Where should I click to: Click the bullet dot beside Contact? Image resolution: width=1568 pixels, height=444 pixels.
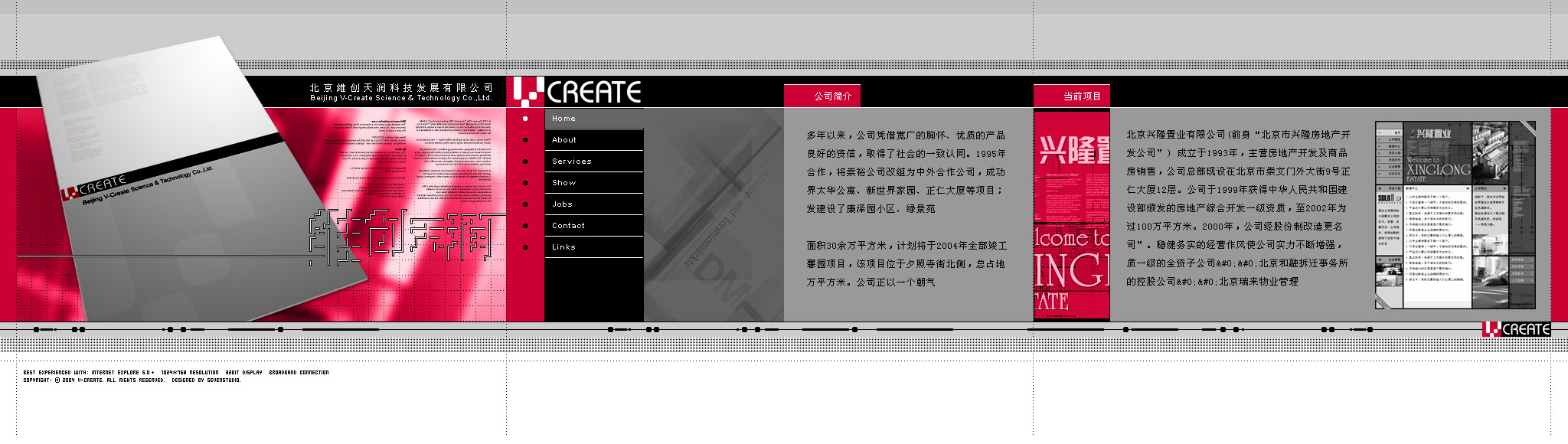click(x=524, y=226)
